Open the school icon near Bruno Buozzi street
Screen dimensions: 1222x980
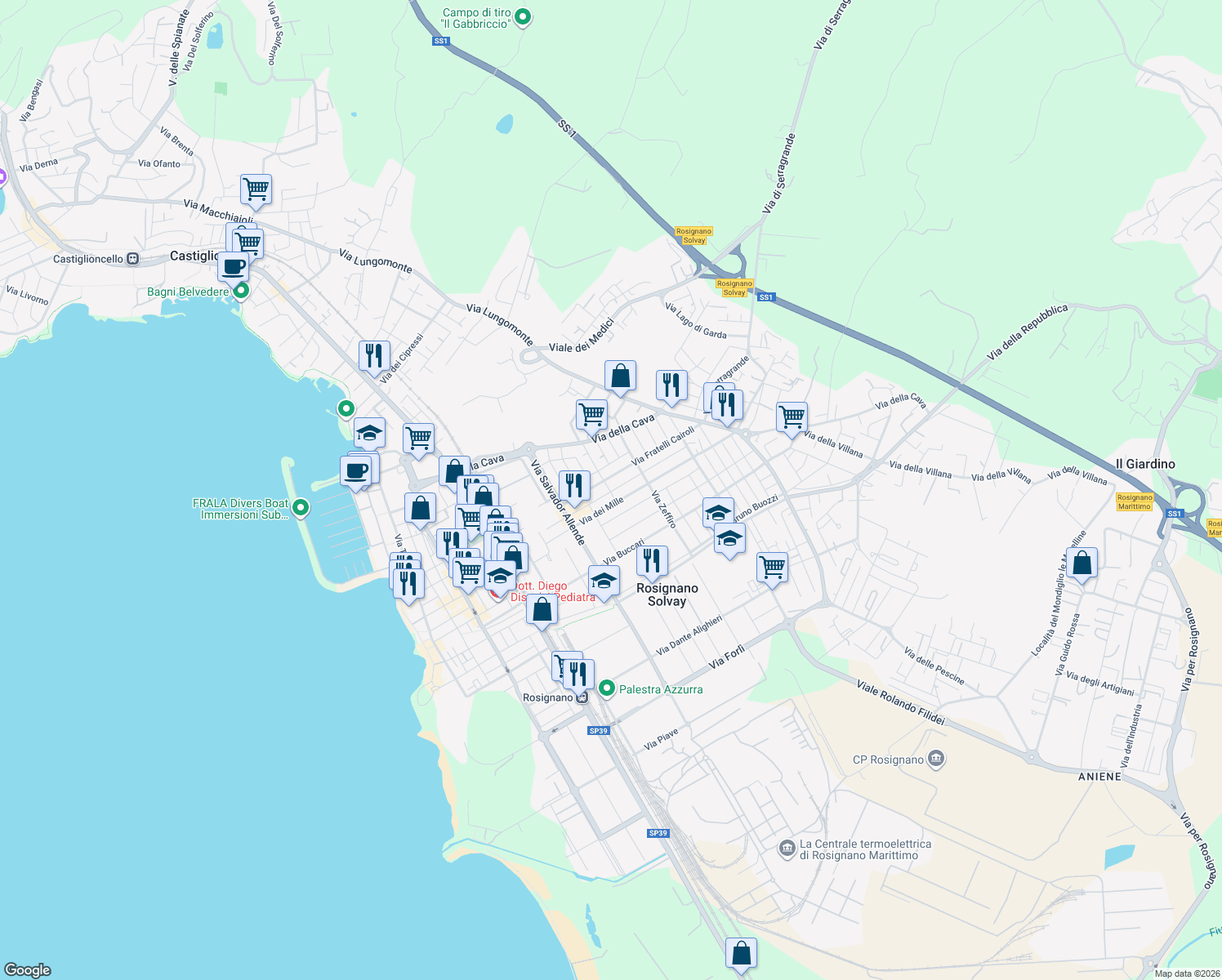pos(717,513)
